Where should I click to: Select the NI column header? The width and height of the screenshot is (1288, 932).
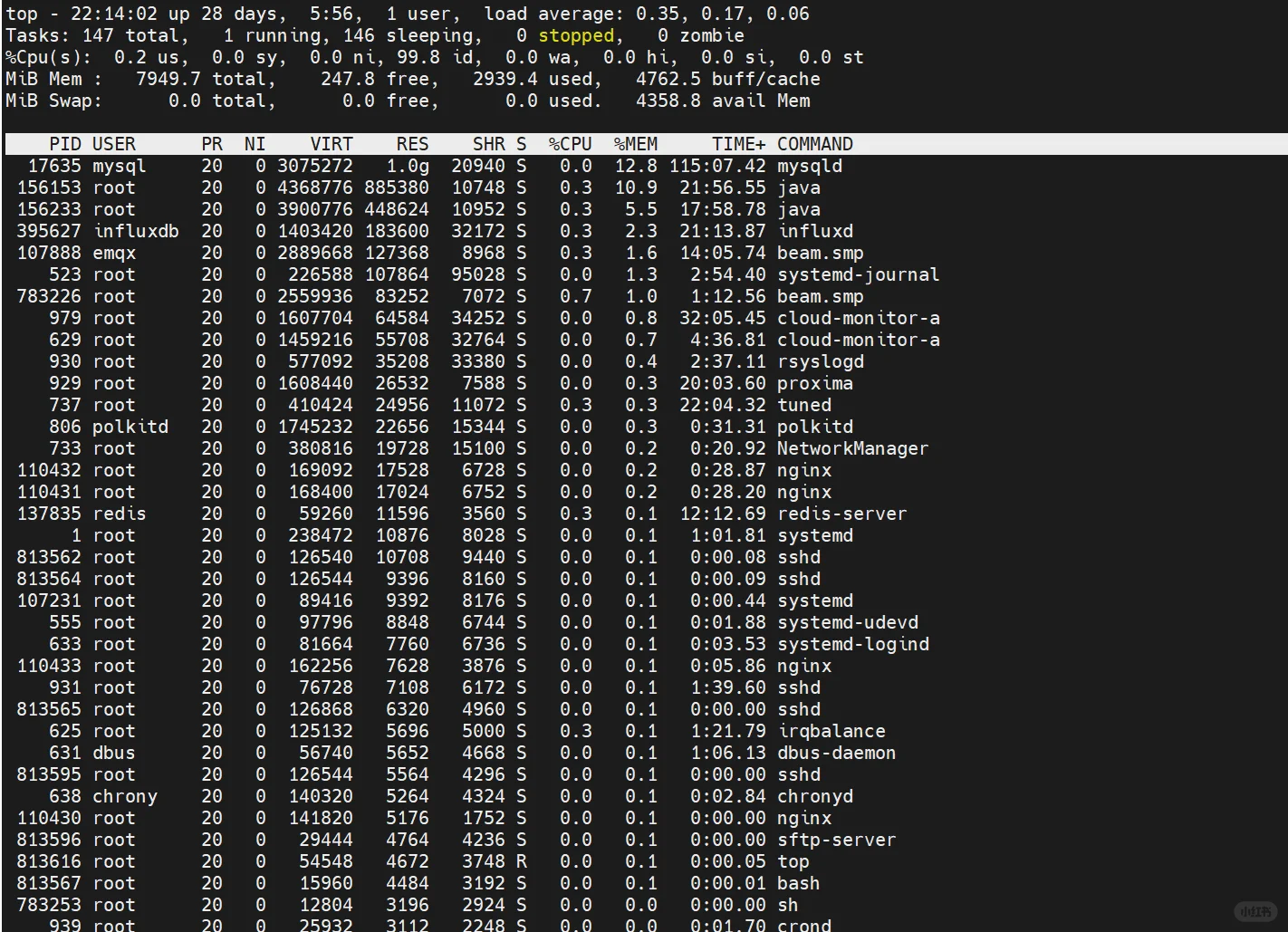(x=255, y=144)
